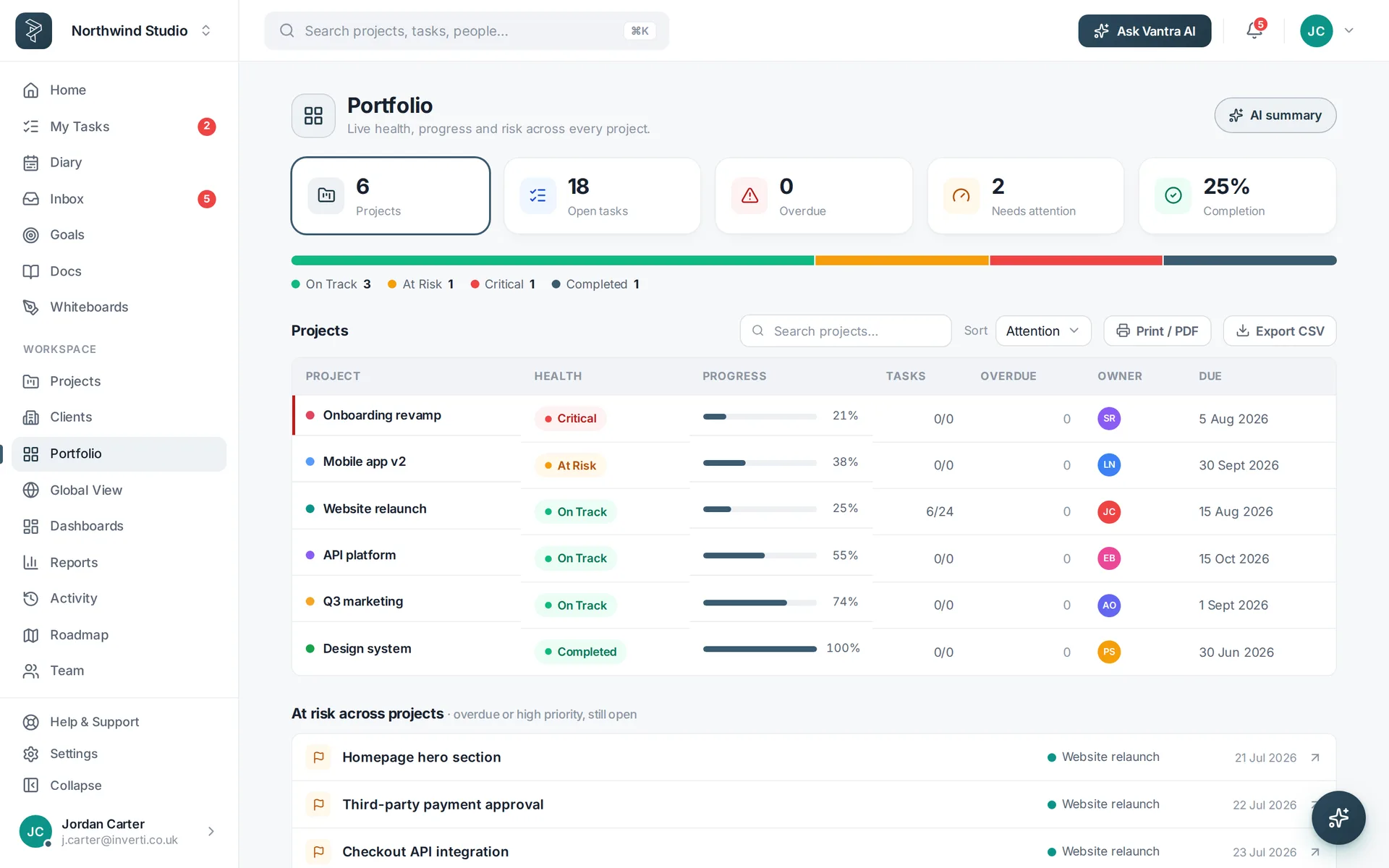Viewport: 1389px width, 868px height.
Task: Open the Mobile app v2 project
Action: tap(365, 461)
